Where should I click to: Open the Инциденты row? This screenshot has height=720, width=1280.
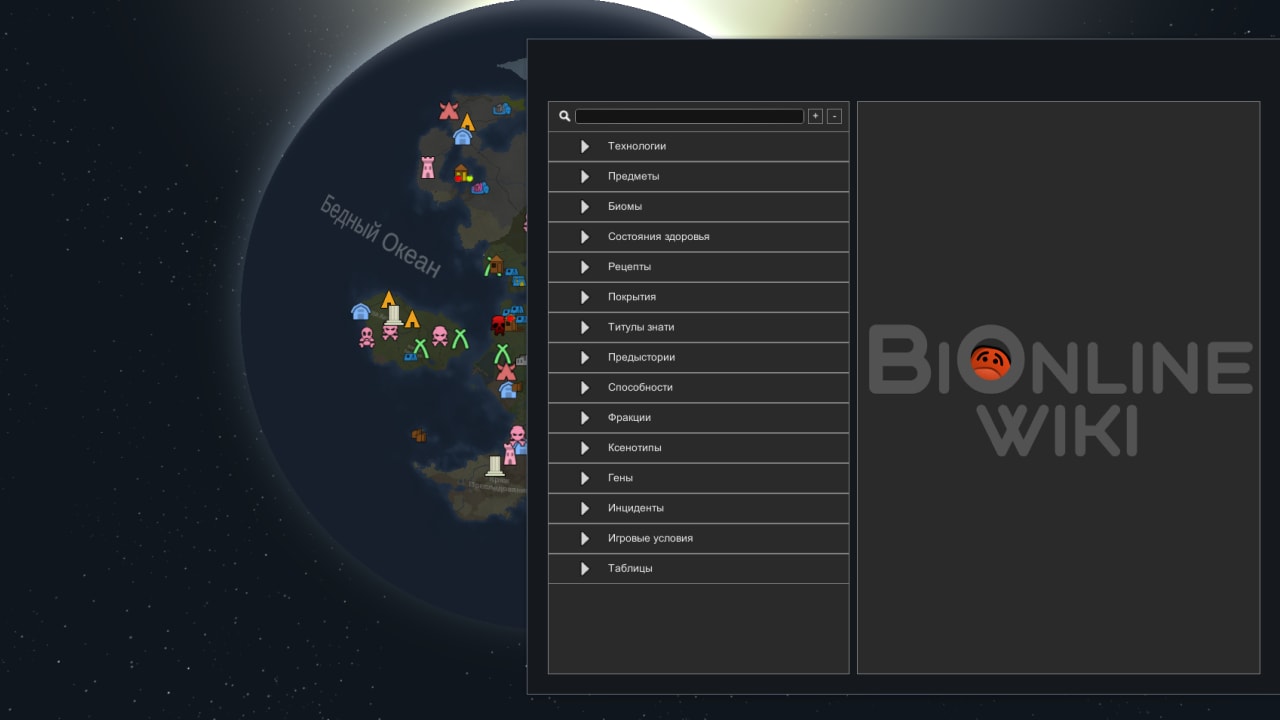point(698,508)
